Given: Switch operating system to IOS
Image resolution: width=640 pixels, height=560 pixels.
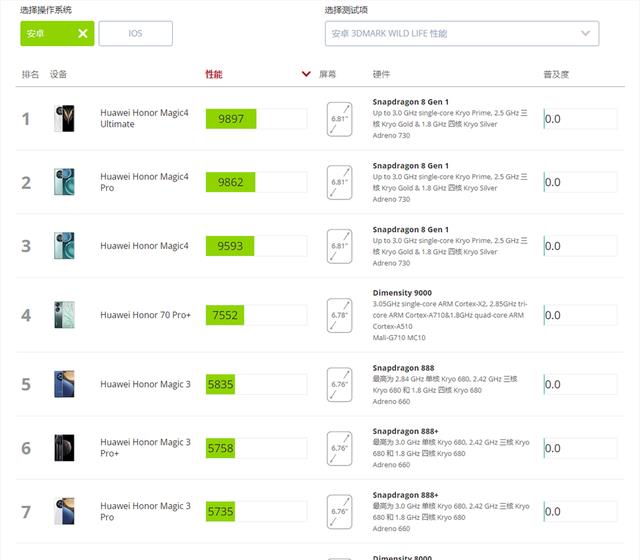Looking at the screenshot, I should pos(135,33).
